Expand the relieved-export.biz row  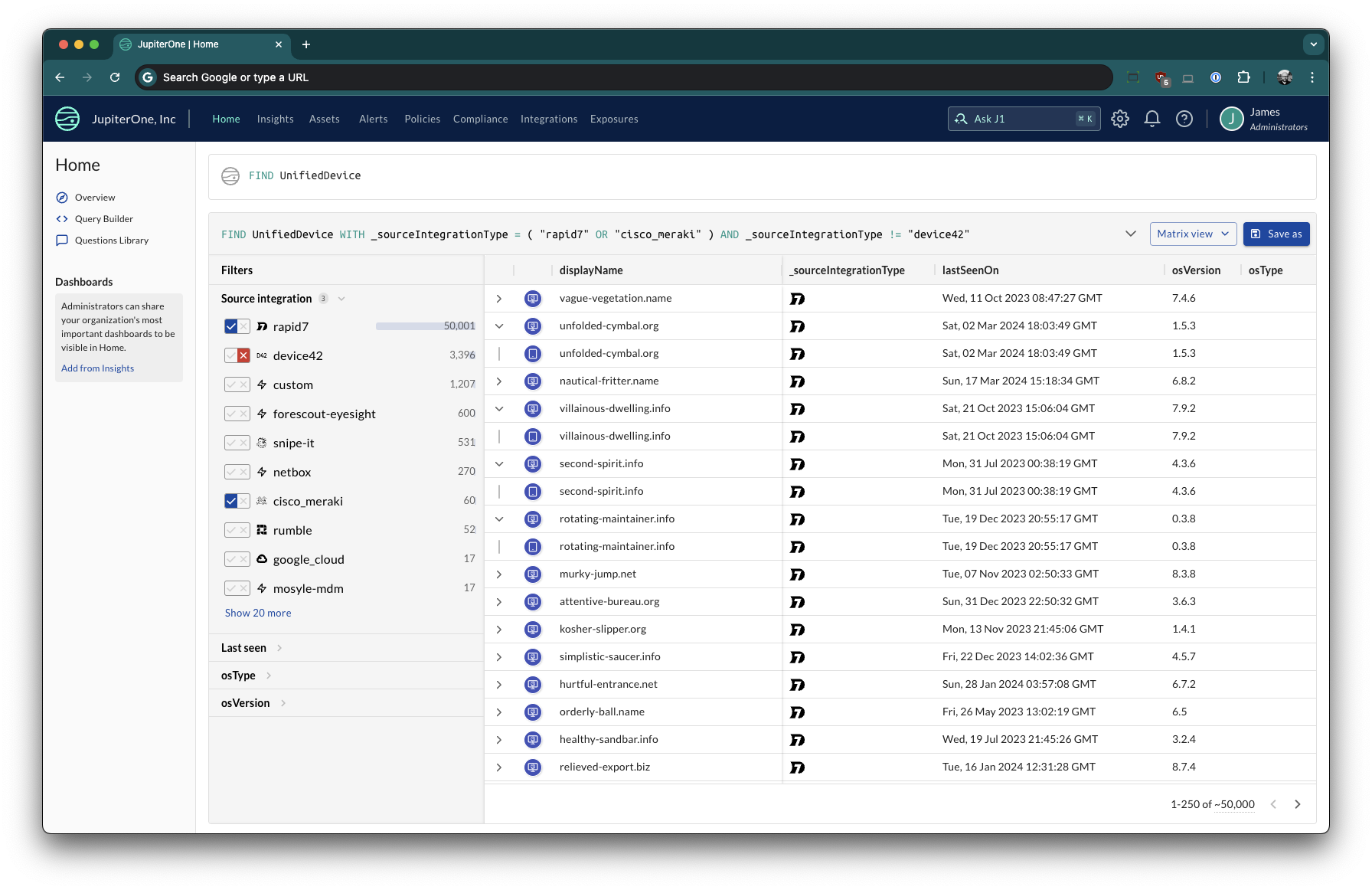tap(499, 767)
